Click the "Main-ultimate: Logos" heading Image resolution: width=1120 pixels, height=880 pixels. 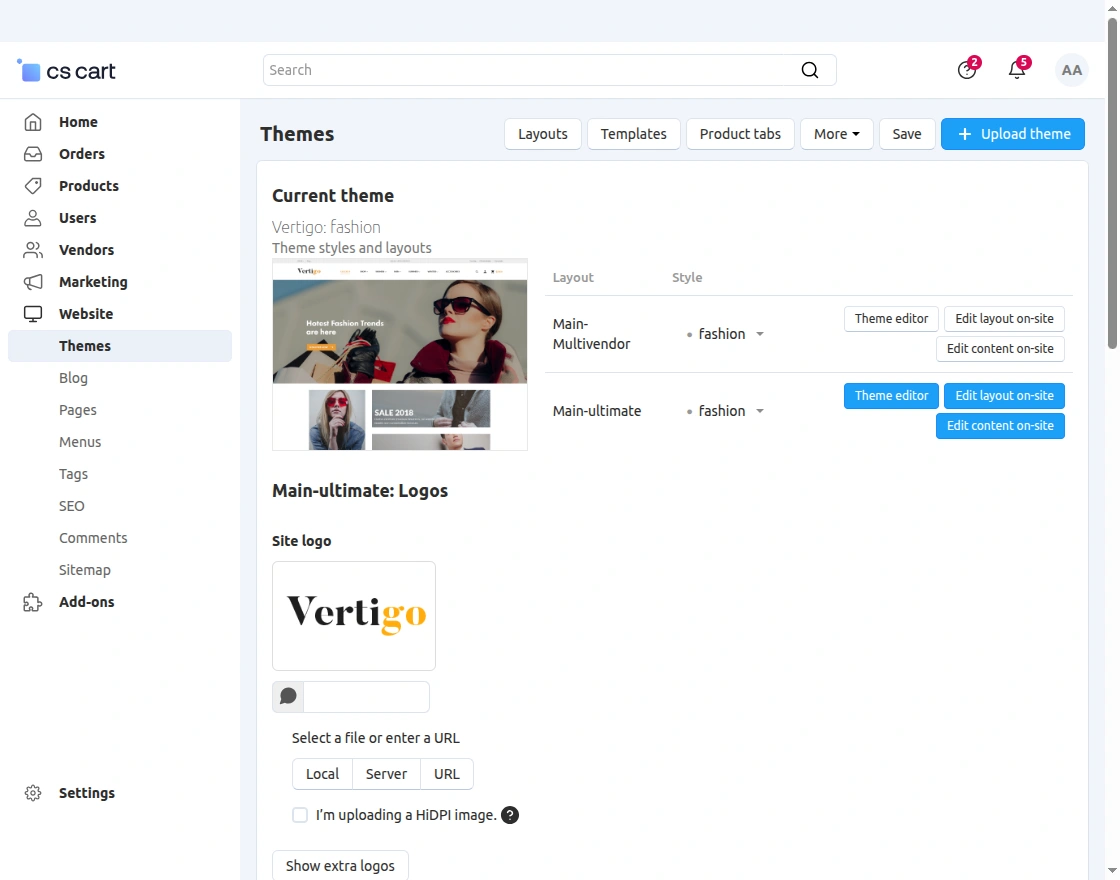360,491
